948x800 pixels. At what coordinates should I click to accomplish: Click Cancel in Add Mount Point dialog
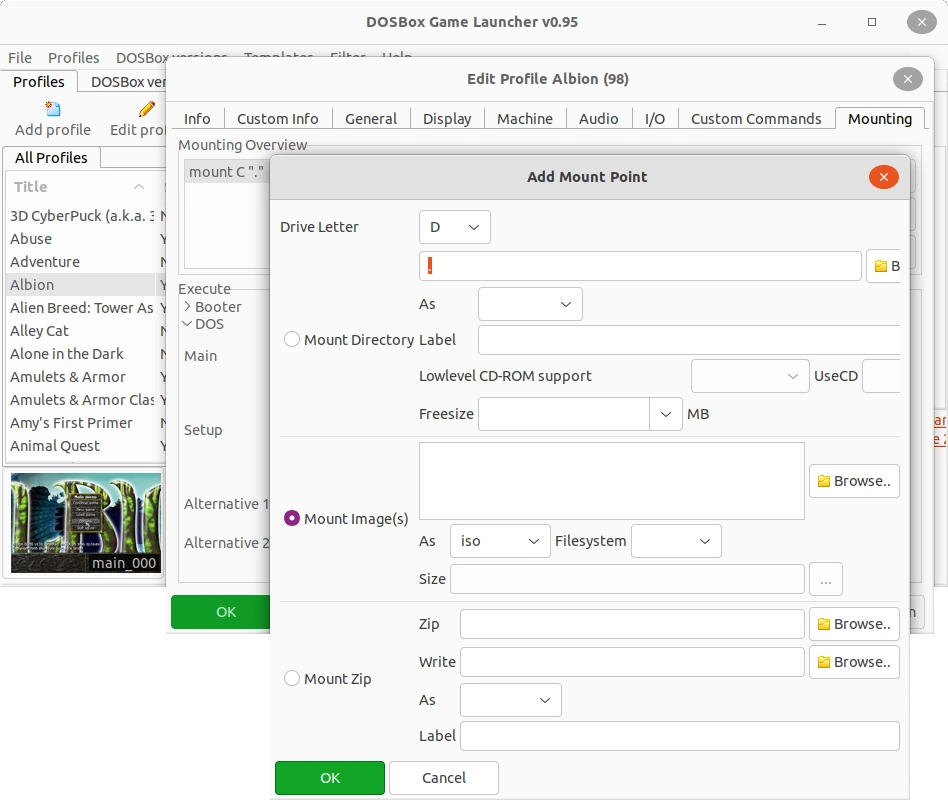[x=443, y=778]
